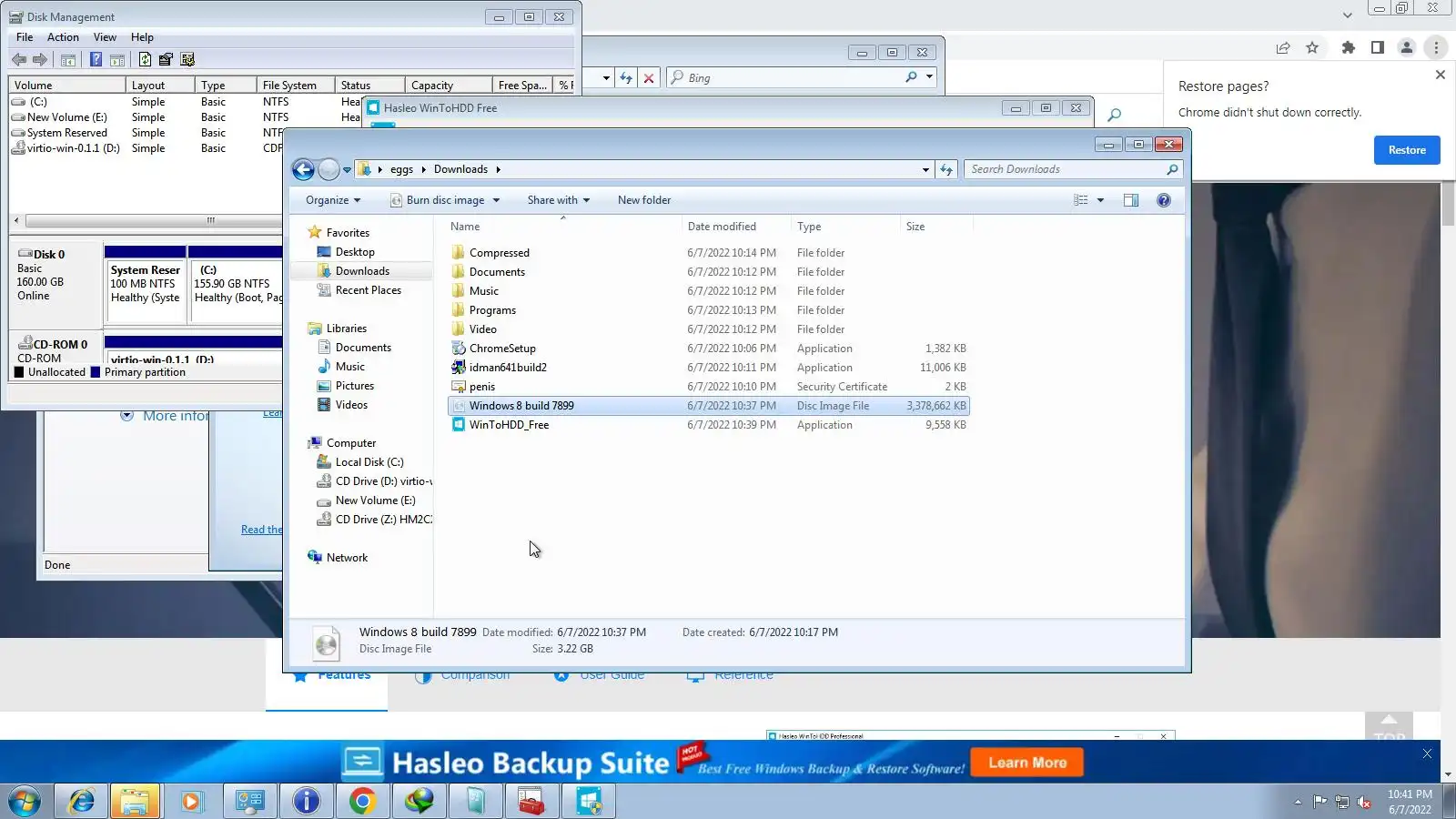Toggle the Chrome side panel icon
This screenshot has width=1456, height=819.
click(1378, 47)
